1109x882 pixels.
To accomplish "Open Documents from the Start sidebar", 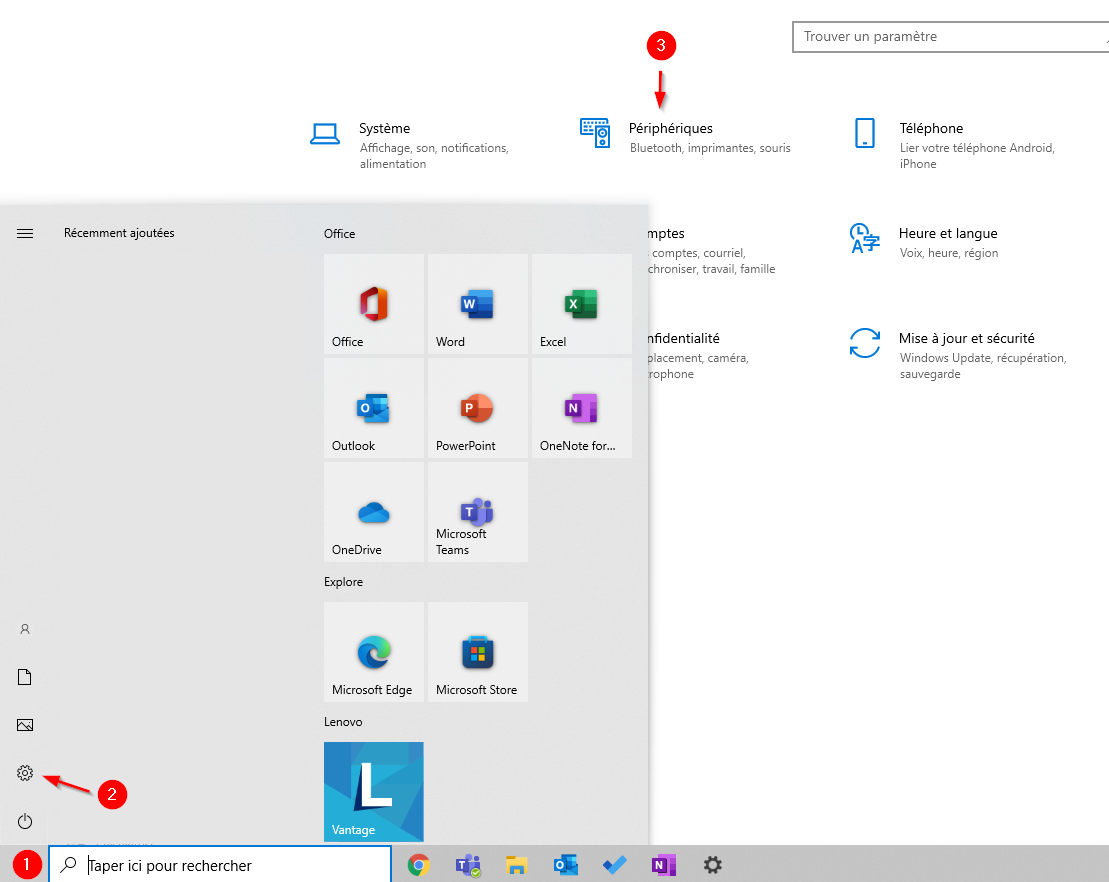I will (25, 677).
